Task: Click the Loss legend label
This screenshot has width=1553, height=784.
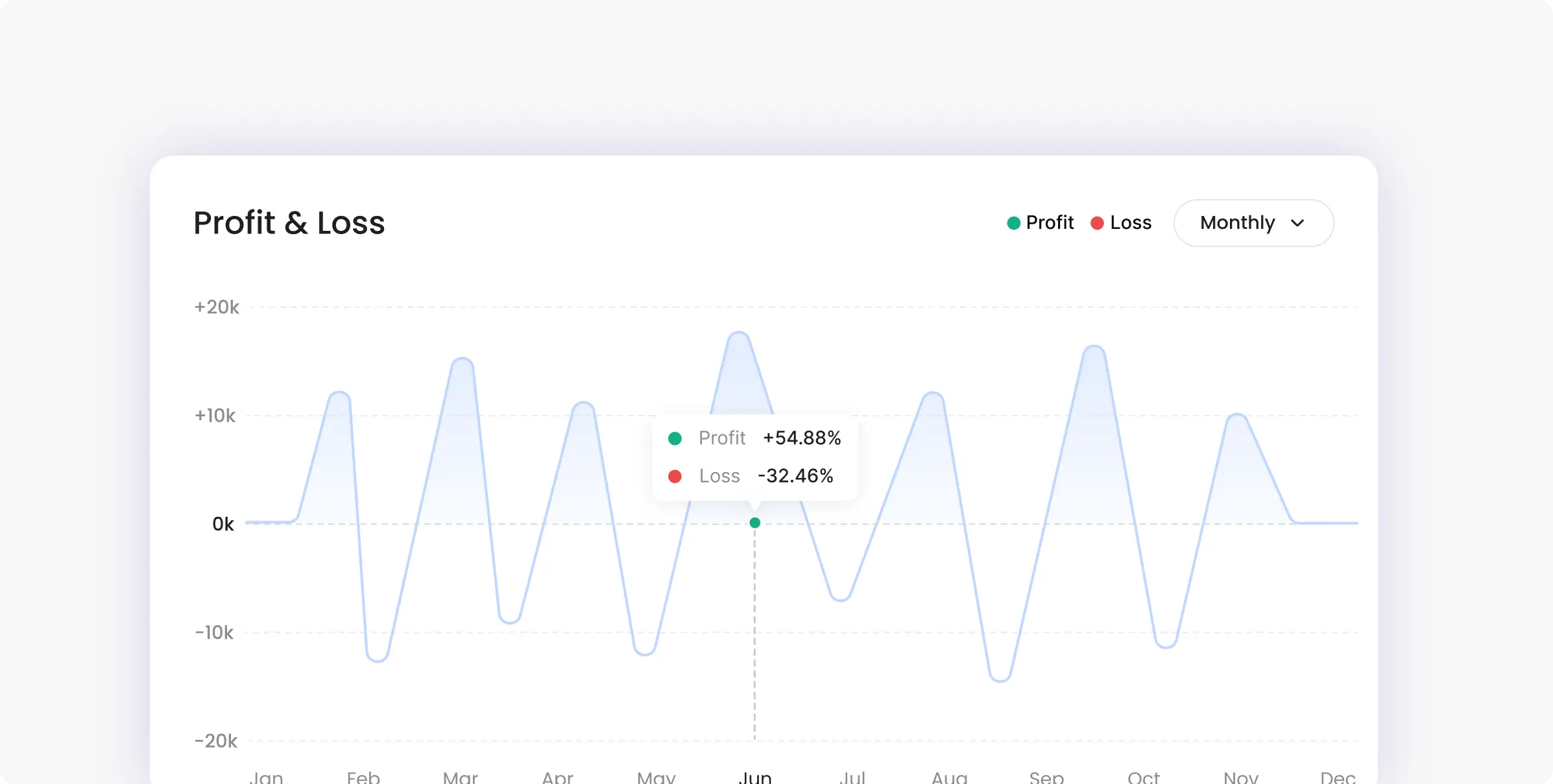Action: click(1130, 222)
